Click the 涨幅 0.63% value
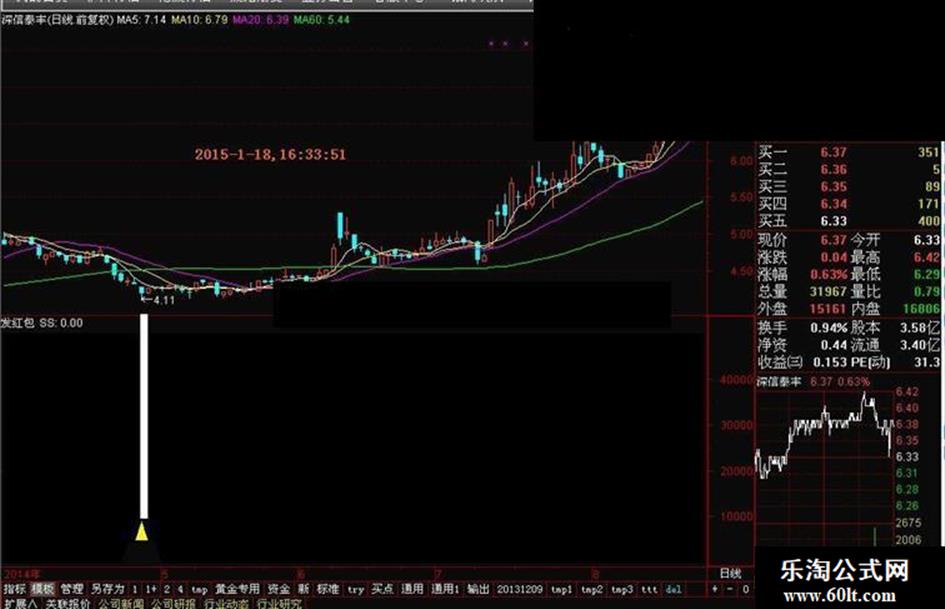 point(829,274)
